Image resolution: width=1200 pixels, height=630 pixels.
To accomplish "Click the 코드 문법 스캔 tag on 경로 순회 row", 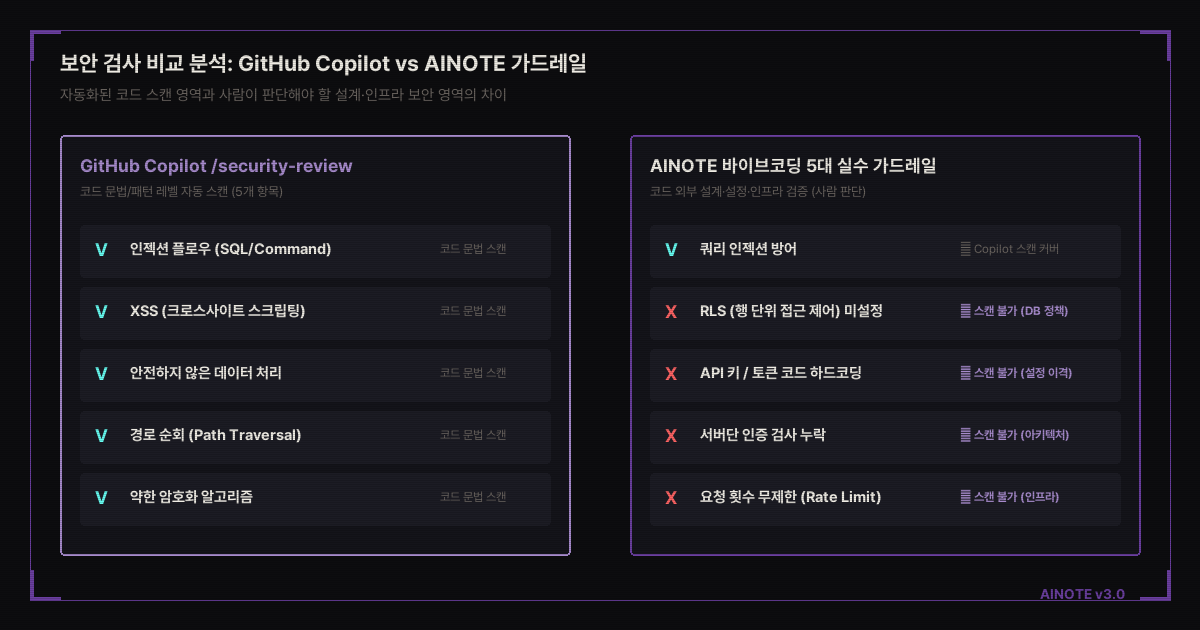I will pos(473,435).
